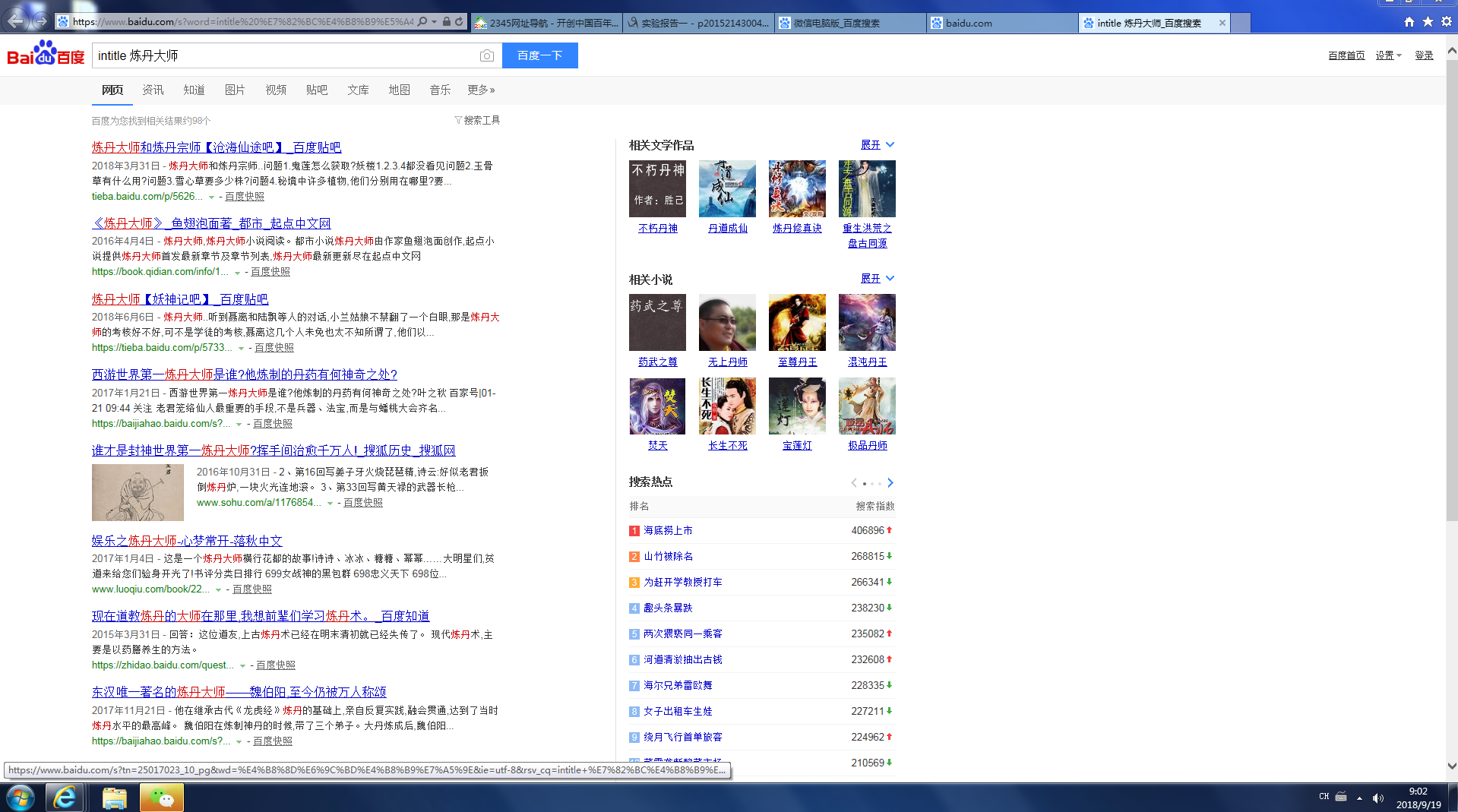This screenshot has width=1458, height=812.
Task: Open WeChat from the taskbar
Action: click(162, 798)
